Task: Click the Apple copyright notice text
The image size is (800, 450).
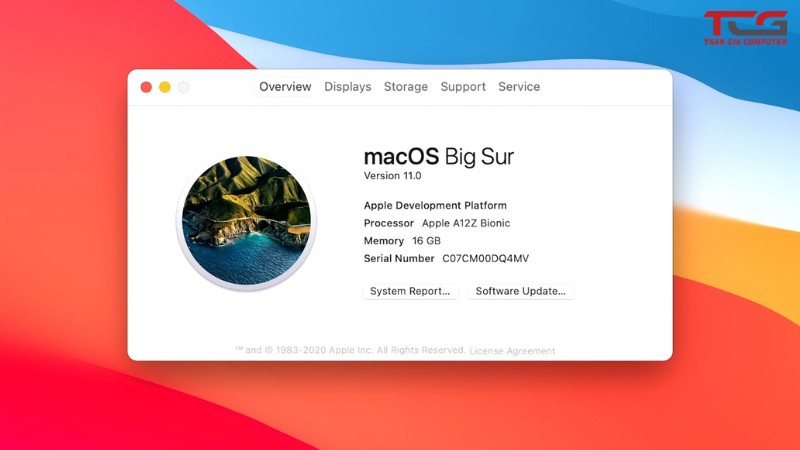Action: [x=350, y=350]
